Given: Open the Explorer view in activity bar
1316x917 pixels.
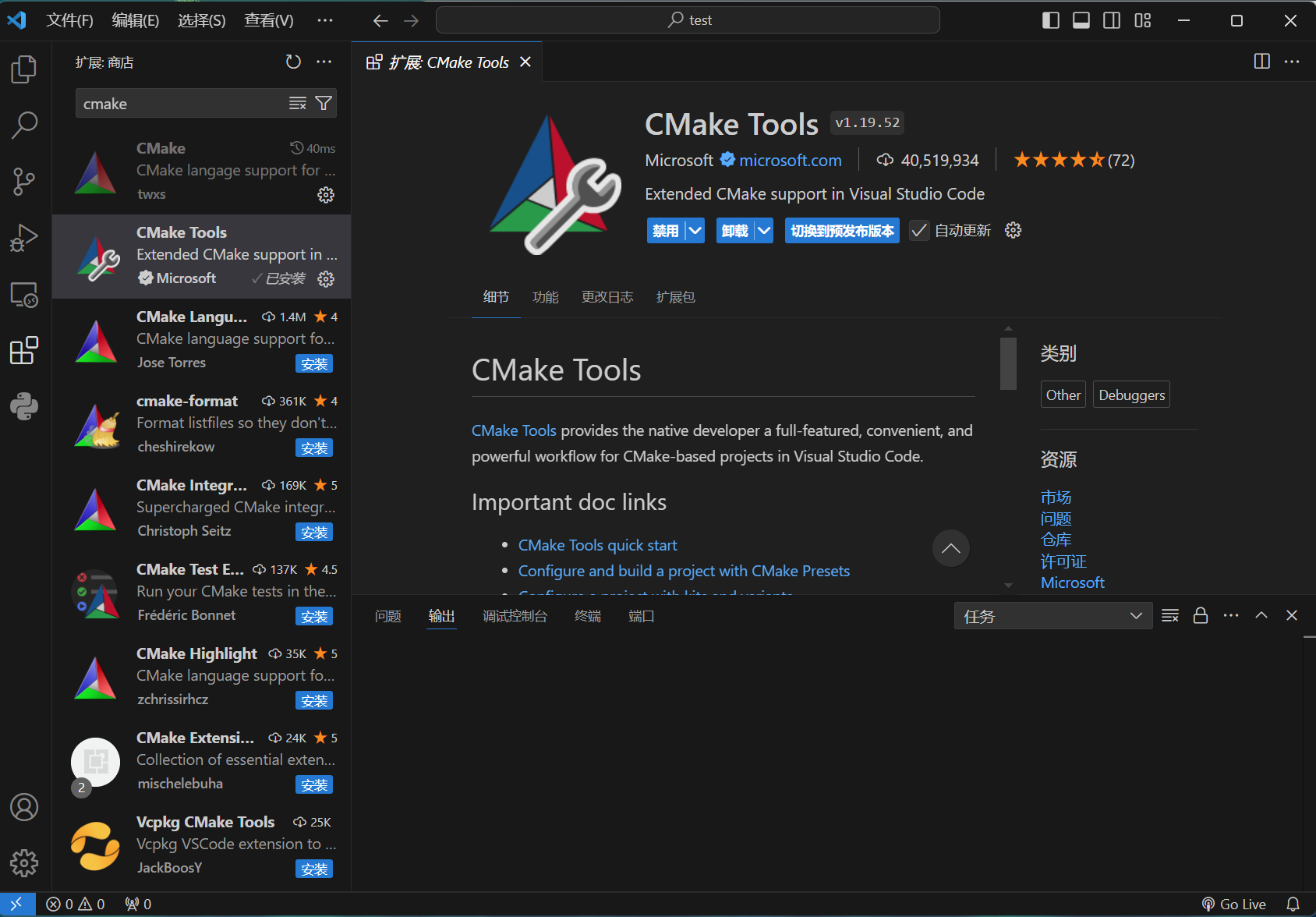Looking at the screenshot, I should click(24, 69).
